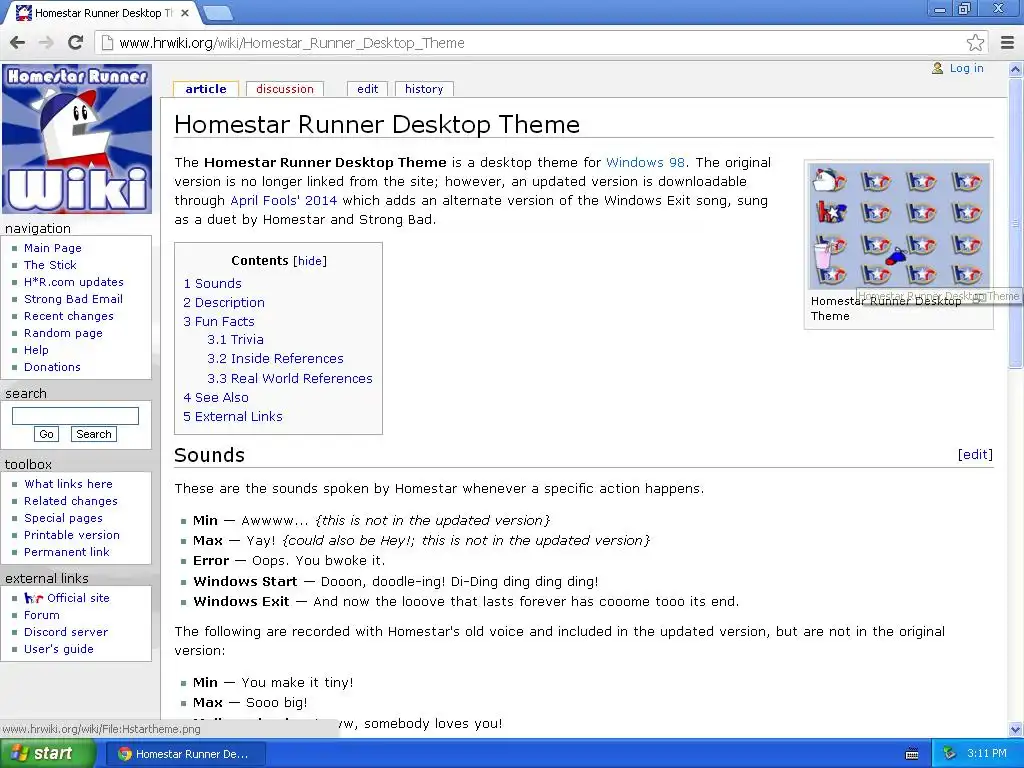Click the Homestar Runner Wiki logo
The height and width of the screenshot is (768, 1024).
[x=77, y=139]
